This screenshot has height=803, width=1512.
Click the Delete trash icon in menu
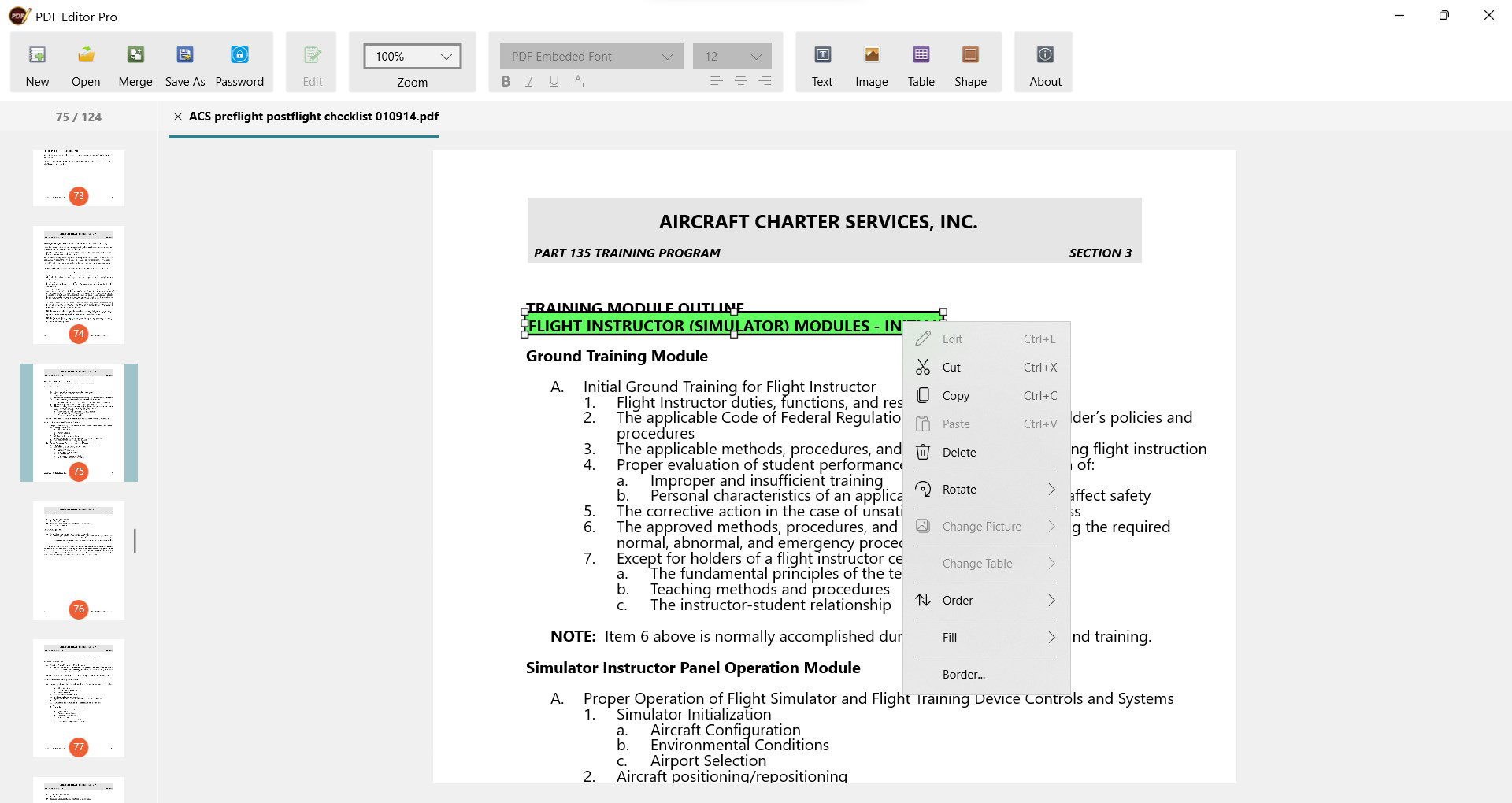coord(923,453)
